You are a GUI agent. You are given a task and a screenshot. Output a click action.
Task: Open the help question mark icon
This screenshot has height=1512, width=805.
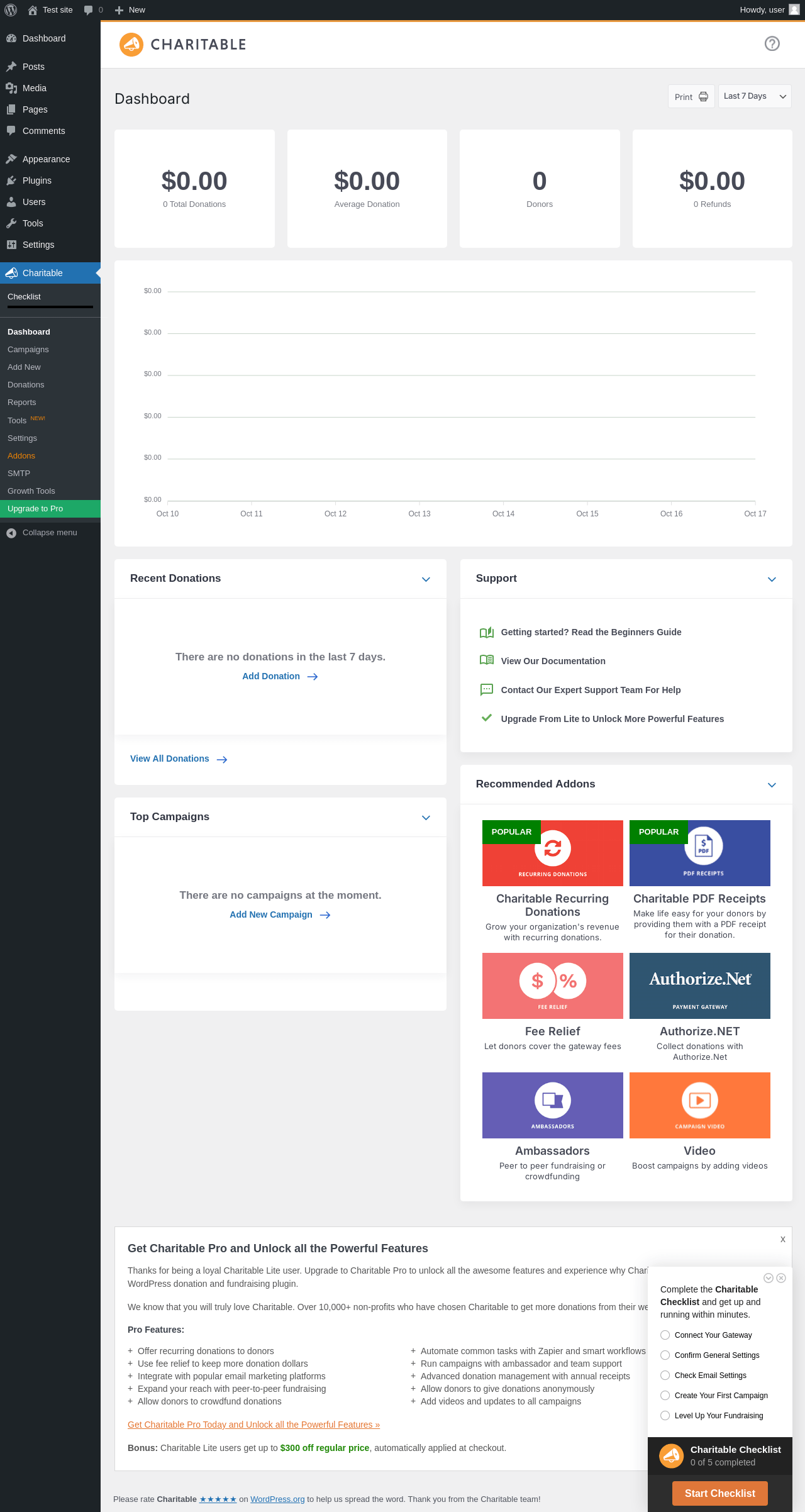click(x=772, y=43)
